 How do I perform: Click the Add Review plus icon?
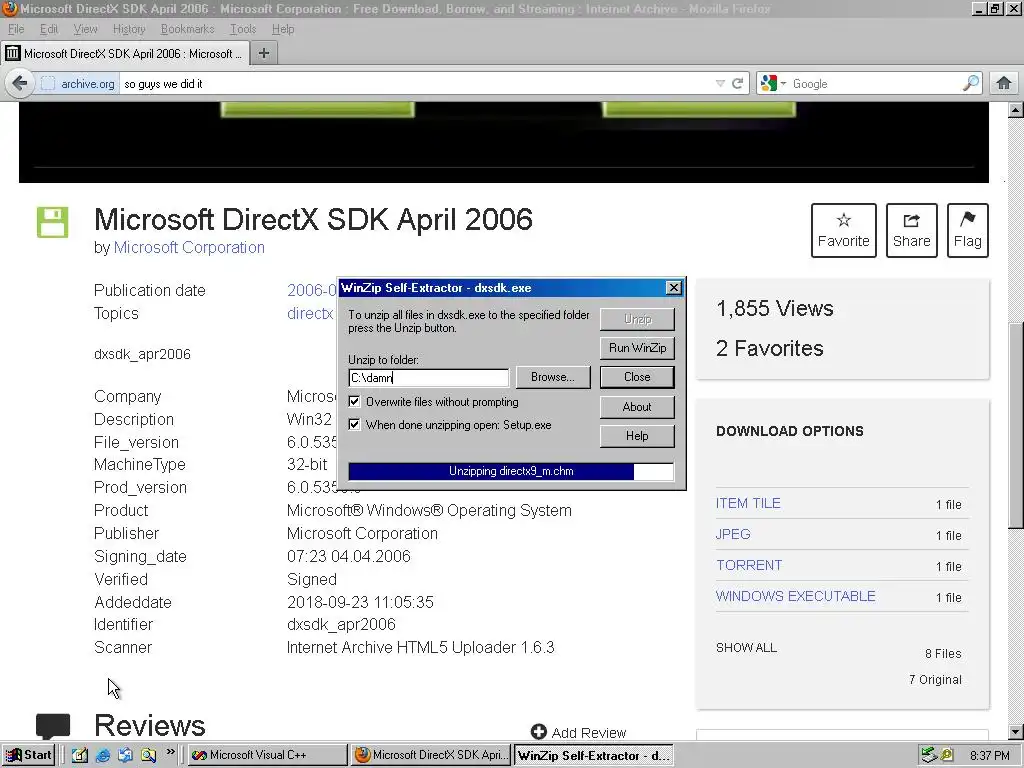539,732
